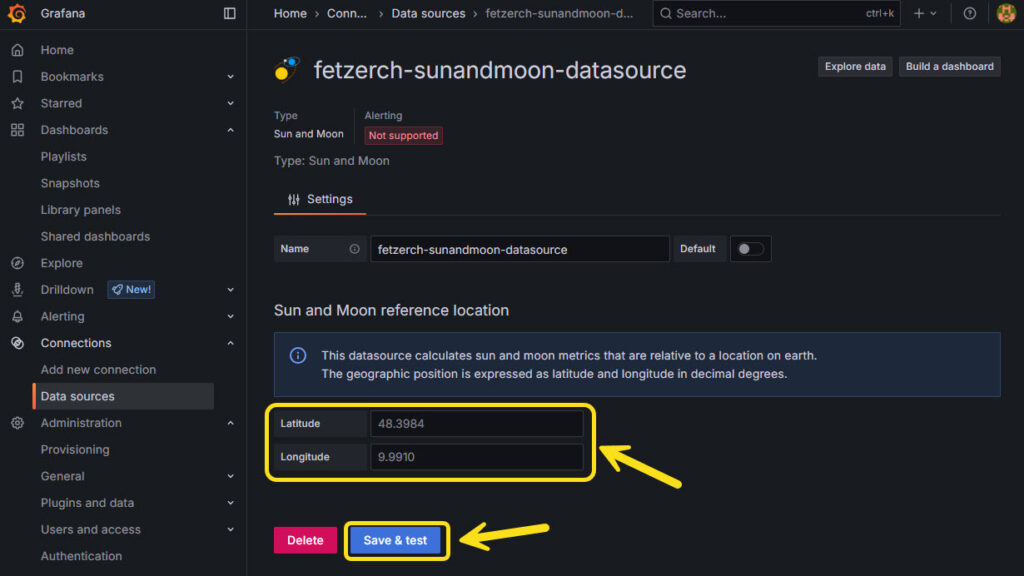Expand the Plugins and data chevron
Image resolution: width=1024 pixels, height=576 pixels.
[231, 503]
